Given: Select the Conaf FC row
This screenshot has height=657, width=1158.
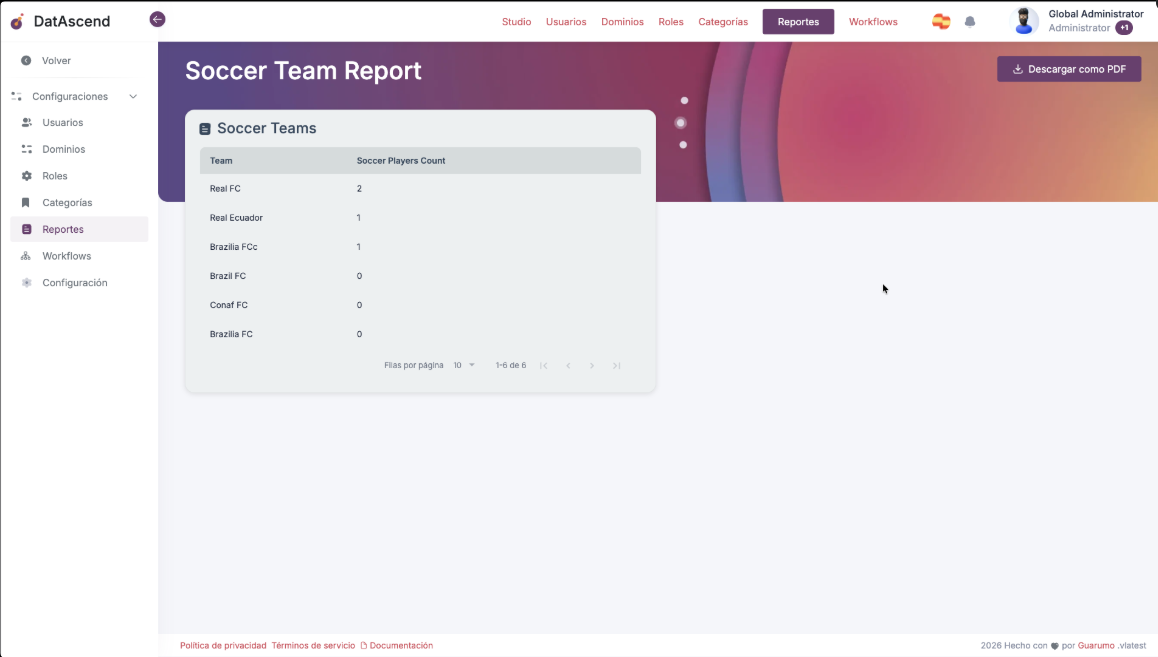Looking at the screenshot, I should [x=420, y=305].
